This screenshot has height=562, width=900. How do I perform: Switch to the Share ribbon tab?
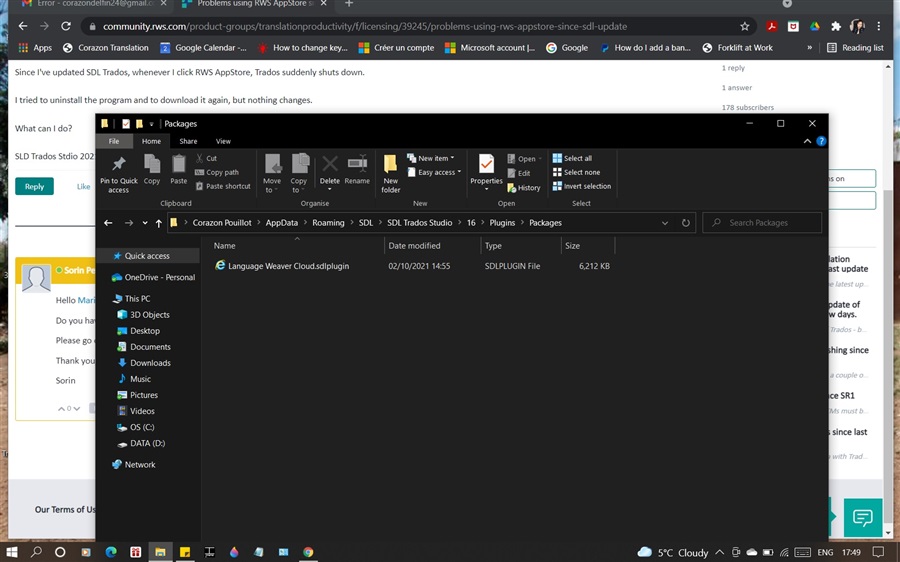tap(188, 141)
